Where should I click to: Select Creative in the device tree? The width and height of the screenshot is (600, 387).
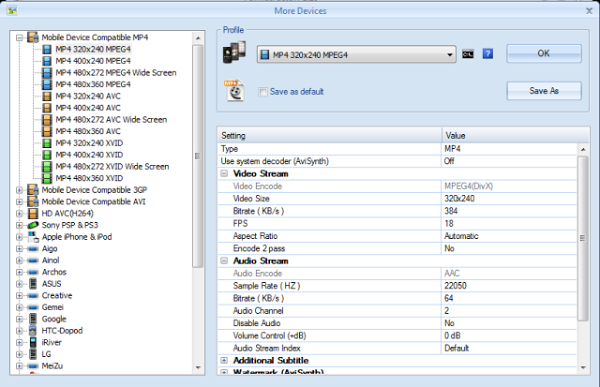(57, 296)
